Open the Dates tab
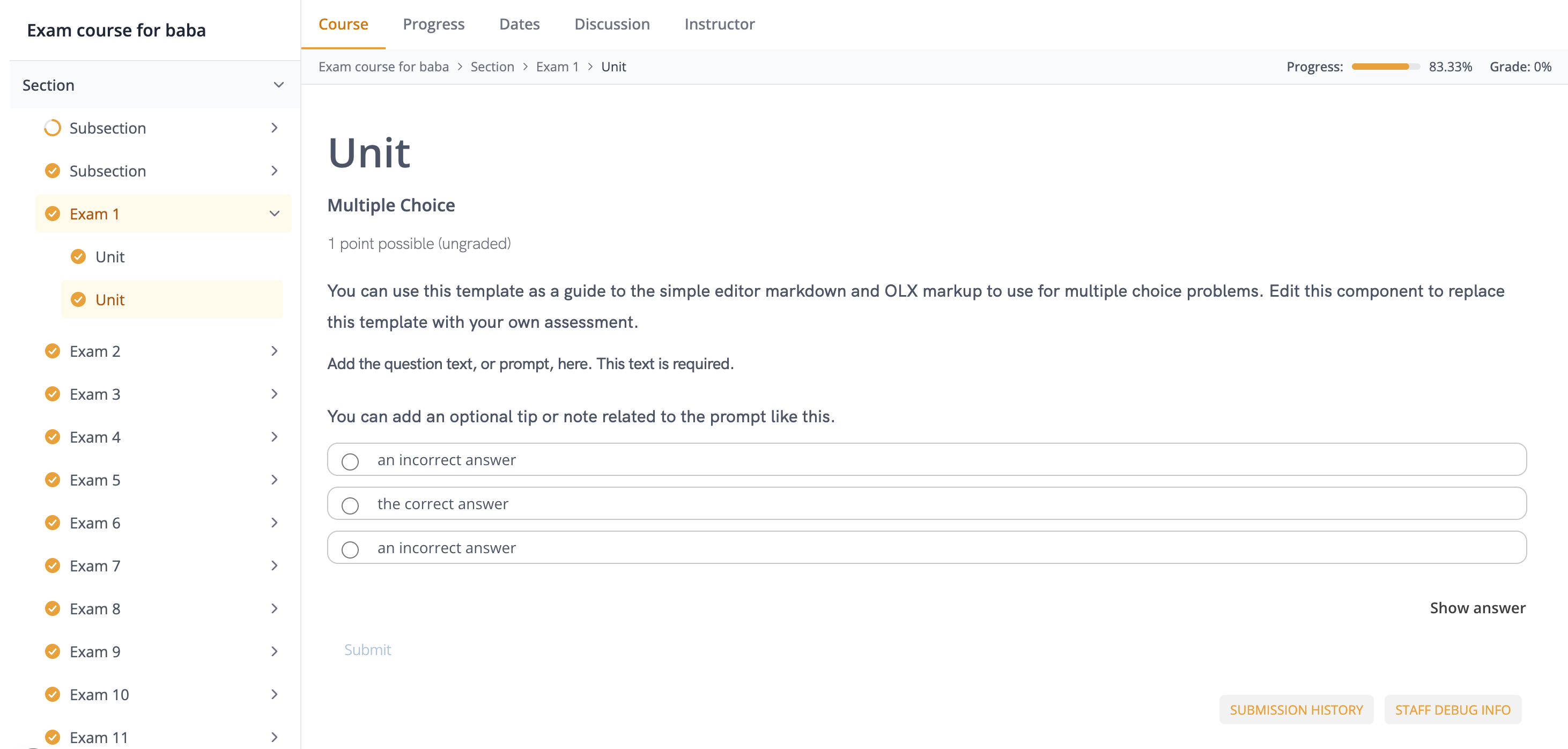This screenshot has width=1568, height=749. [519, 24]
